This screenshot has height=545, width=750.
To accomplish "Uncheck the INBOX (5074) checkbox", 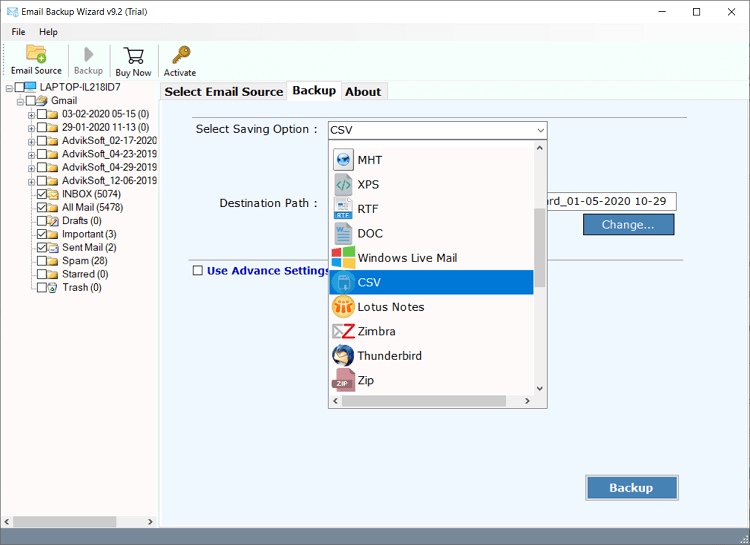I will [x=42, y=194].
